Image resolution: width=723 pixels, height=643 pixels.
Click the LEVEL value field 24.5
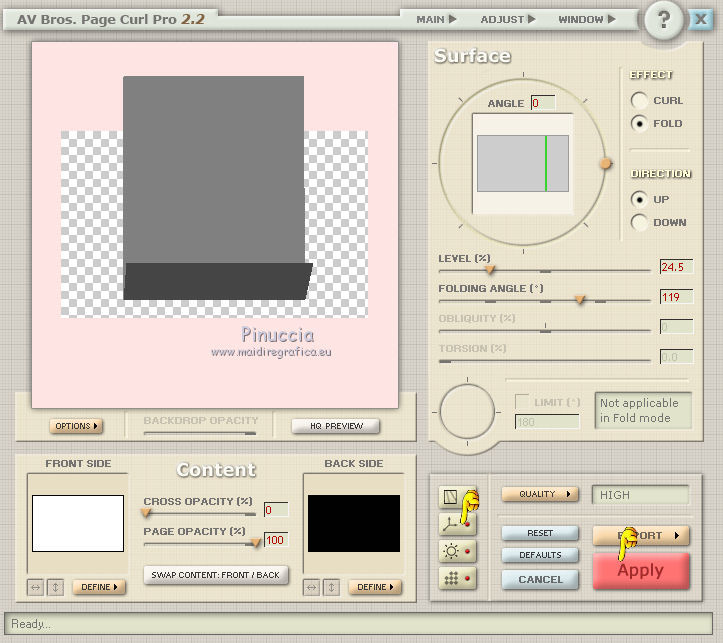tap(676, 267)
